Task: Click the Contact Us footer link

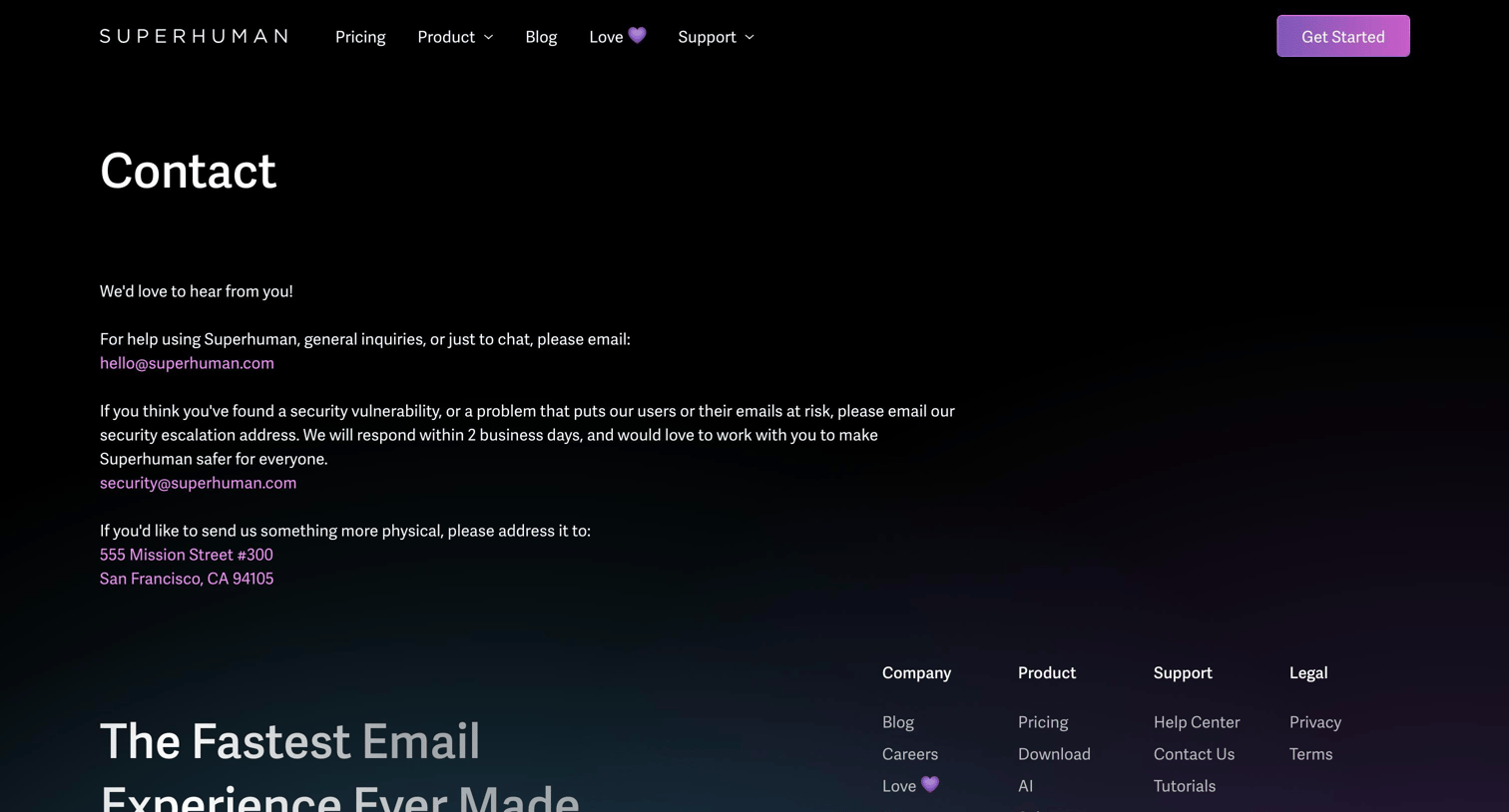Action: tap(1194, 754)
